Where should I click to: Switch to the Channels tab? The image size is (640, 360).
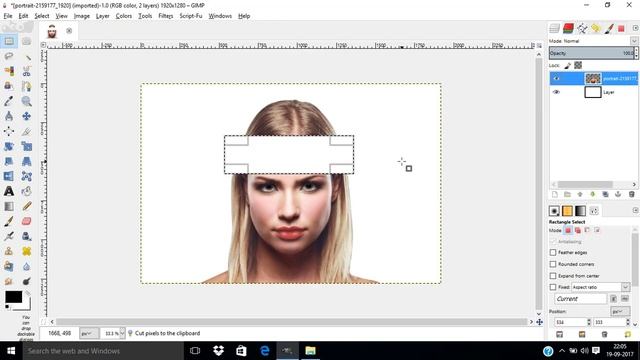[568, 28]
